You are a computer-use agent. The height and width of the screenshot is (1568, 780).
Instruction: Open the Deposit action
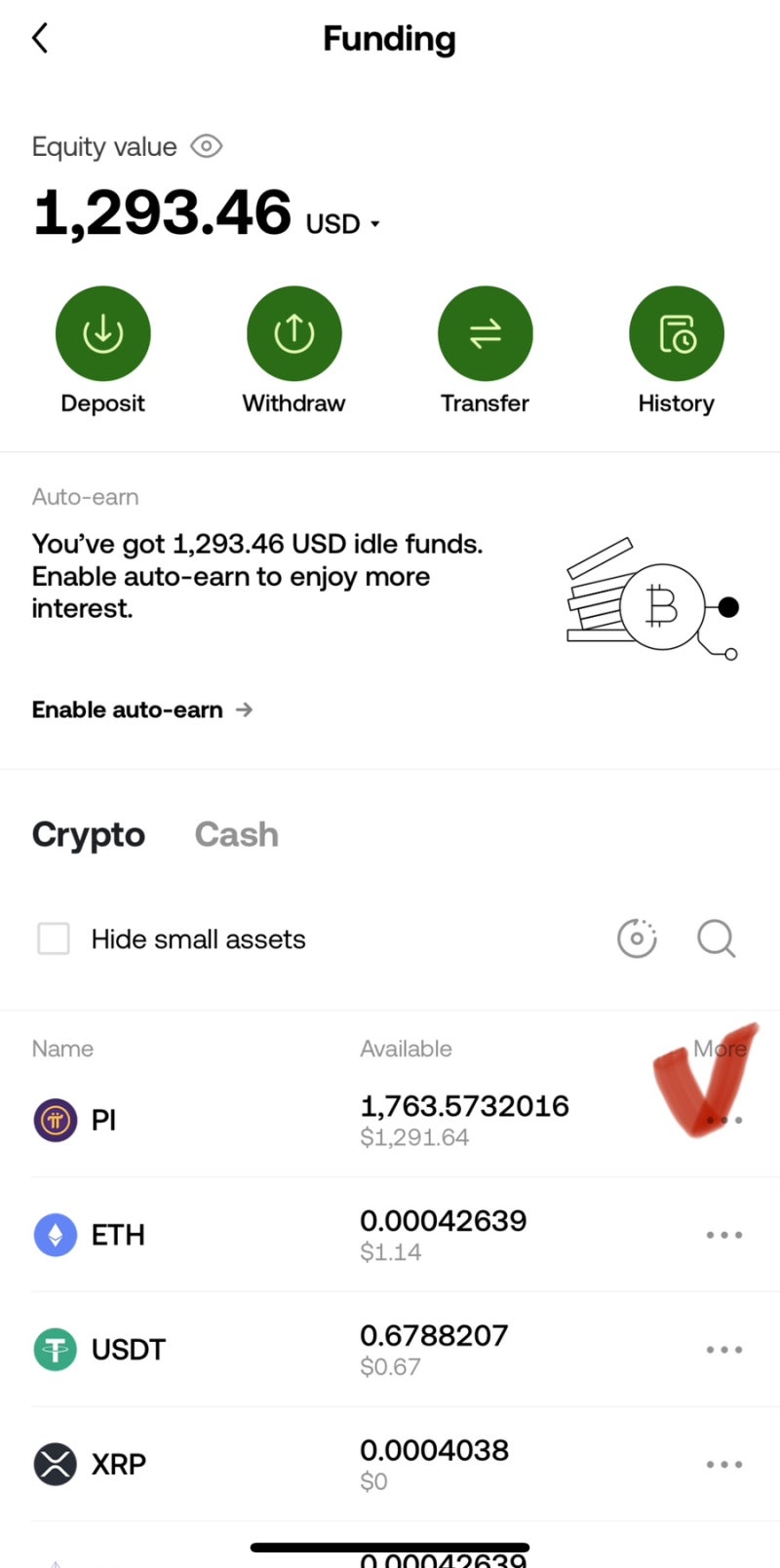point(102,334)
